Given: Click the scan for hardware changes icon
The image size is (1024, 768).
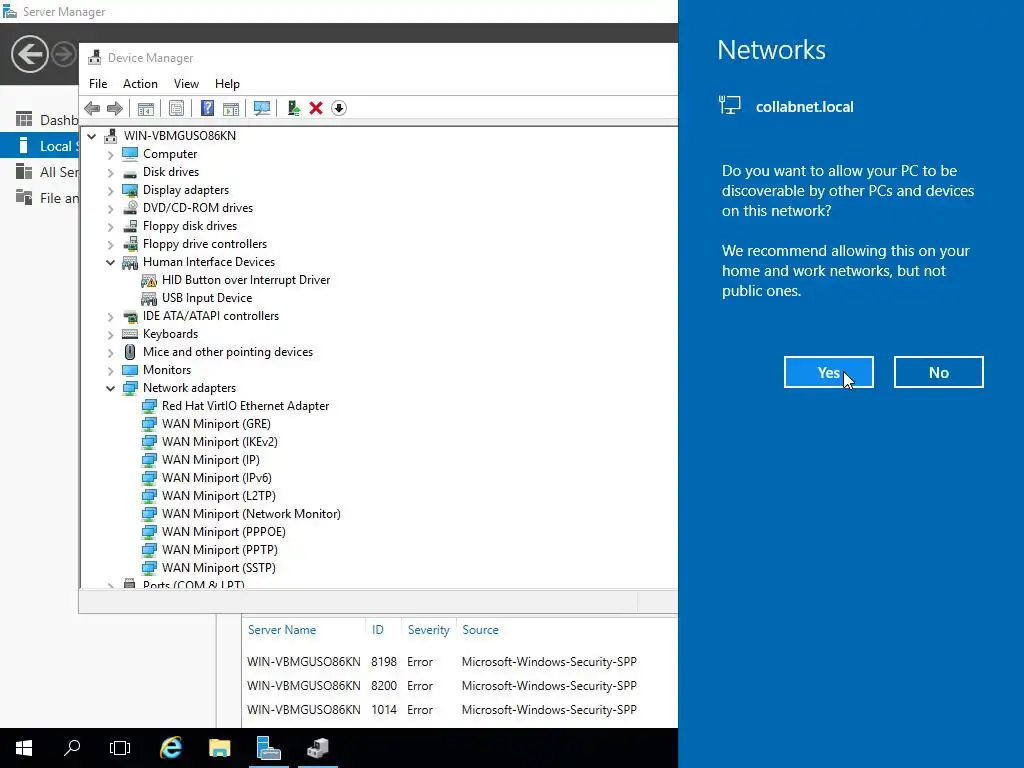Looking at the screenshot, I should click(x=262, y=108).
